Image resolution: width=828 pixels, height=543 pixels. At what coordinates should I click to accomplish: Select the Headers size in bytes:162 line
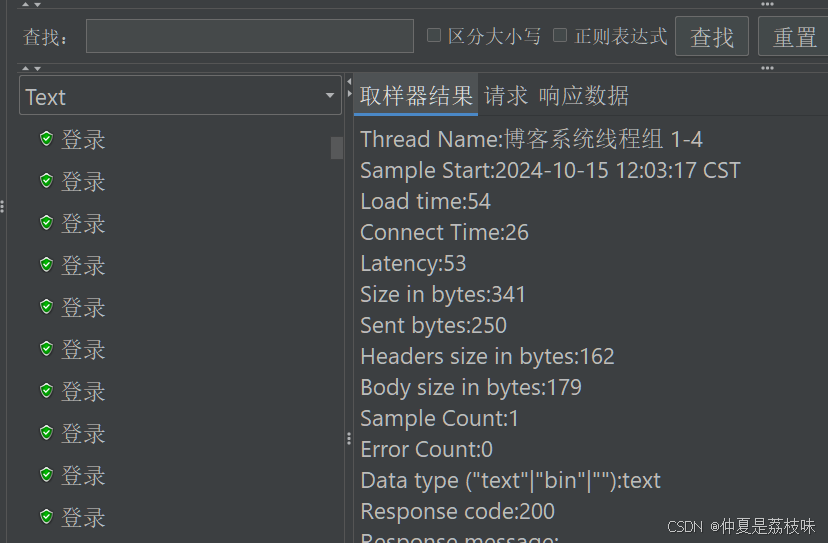(x=487, y=357)
